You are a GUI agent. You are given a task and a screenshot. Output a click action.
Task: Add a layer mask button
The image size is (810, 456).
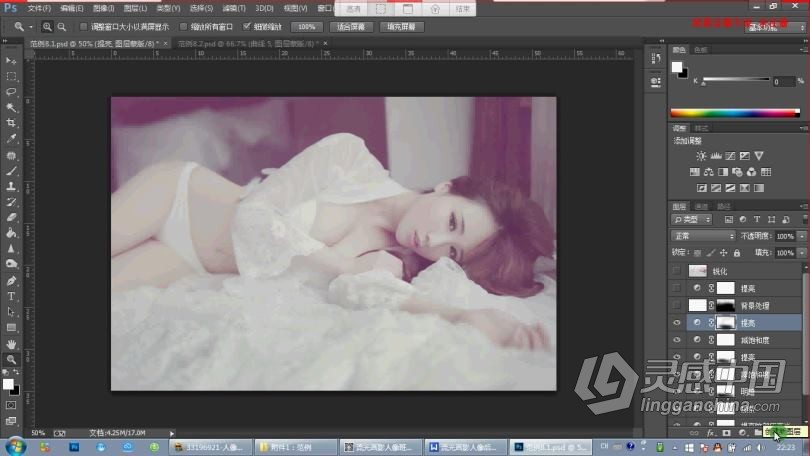click(x=726, y=433)
